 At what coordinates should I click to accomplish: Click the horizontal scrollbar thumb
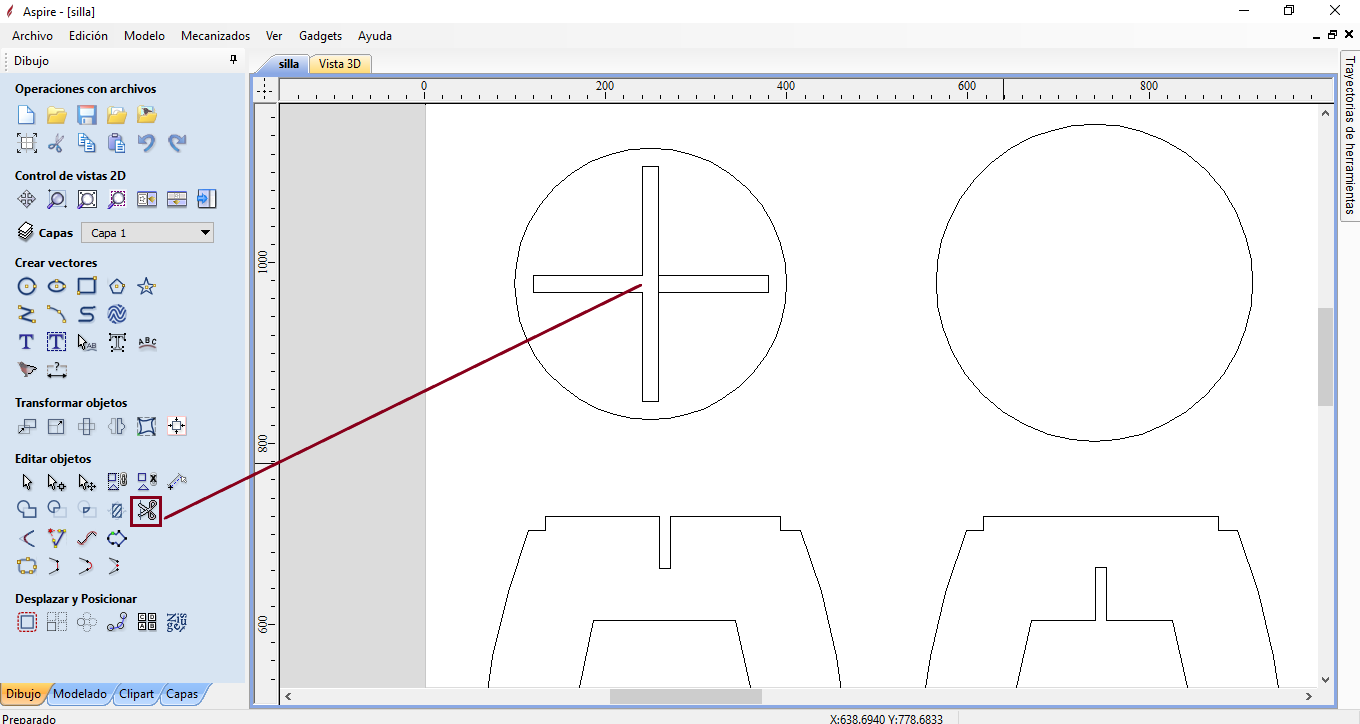686,696
